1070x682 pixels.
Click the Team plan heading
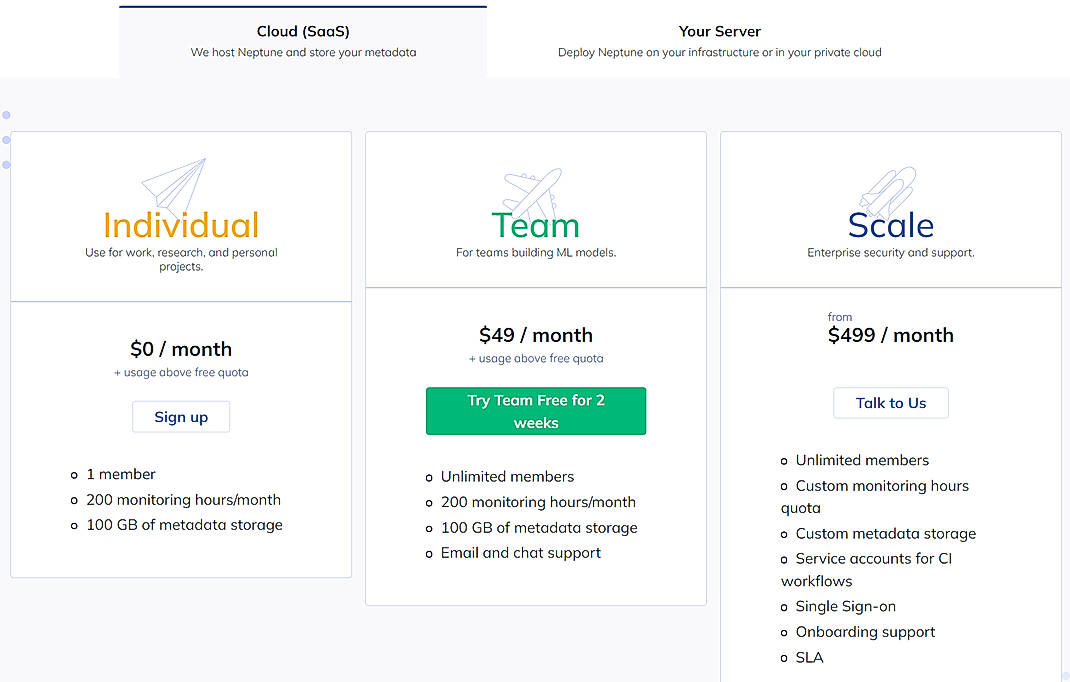tap(535, 226)
